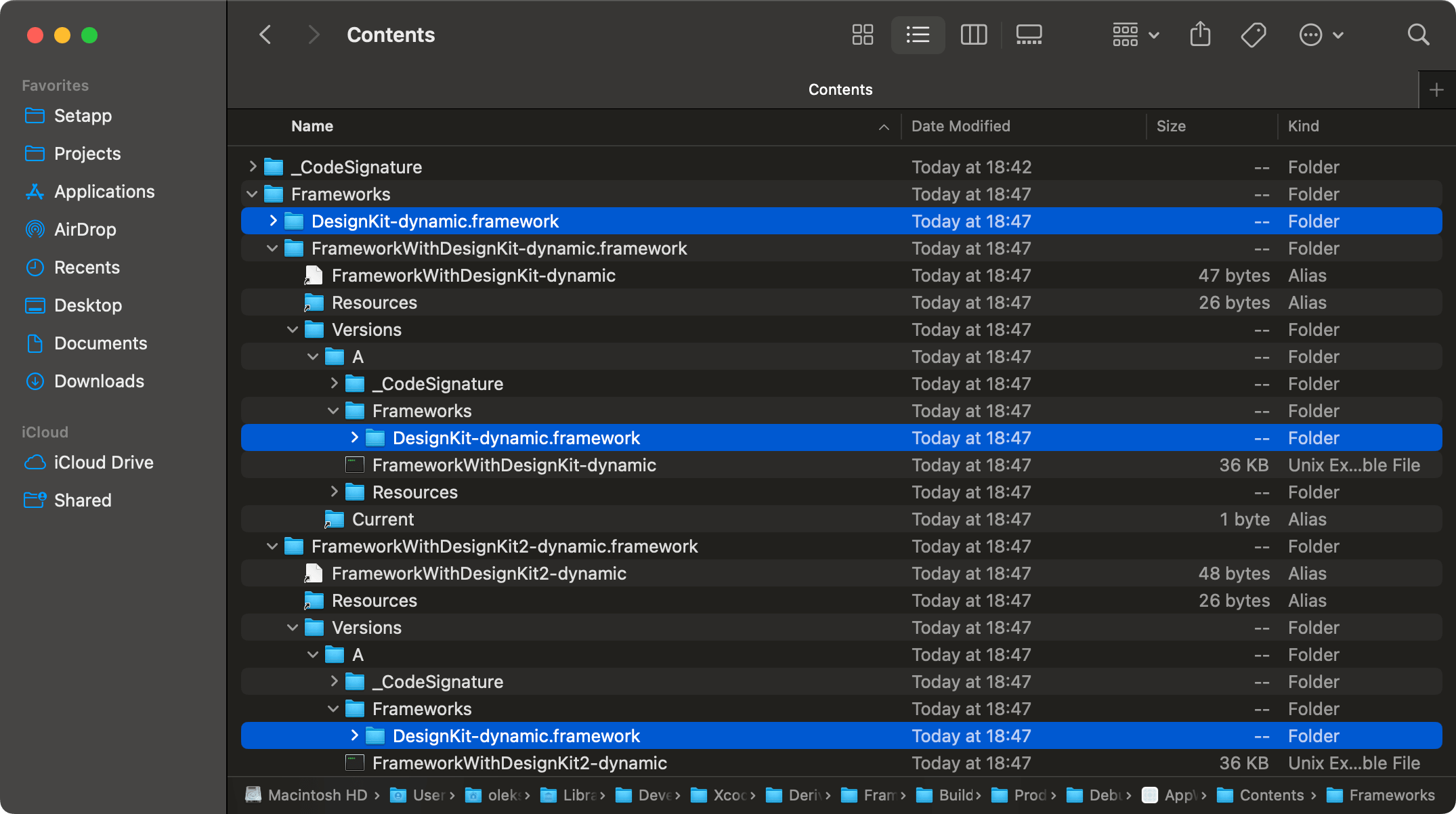The width and height of the screenshot is (1456, 814).
Task: Expand DesignKit-dynamic.framework folder
Action: tap(272, 221)
